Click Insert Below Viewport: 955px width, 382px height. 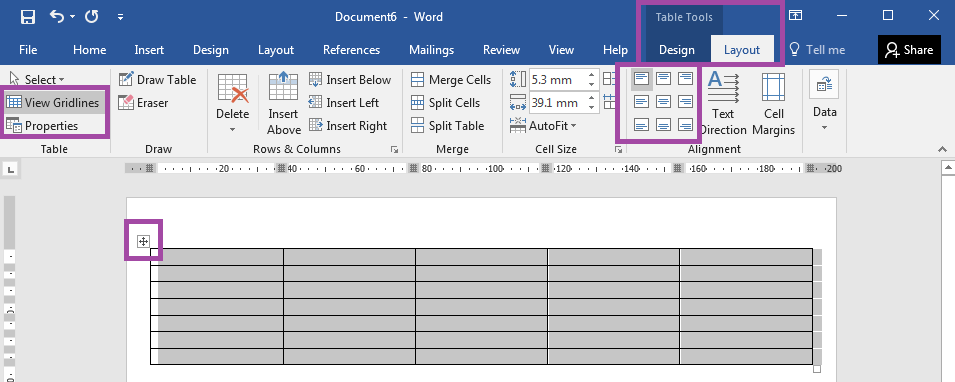tap(350, 80)
